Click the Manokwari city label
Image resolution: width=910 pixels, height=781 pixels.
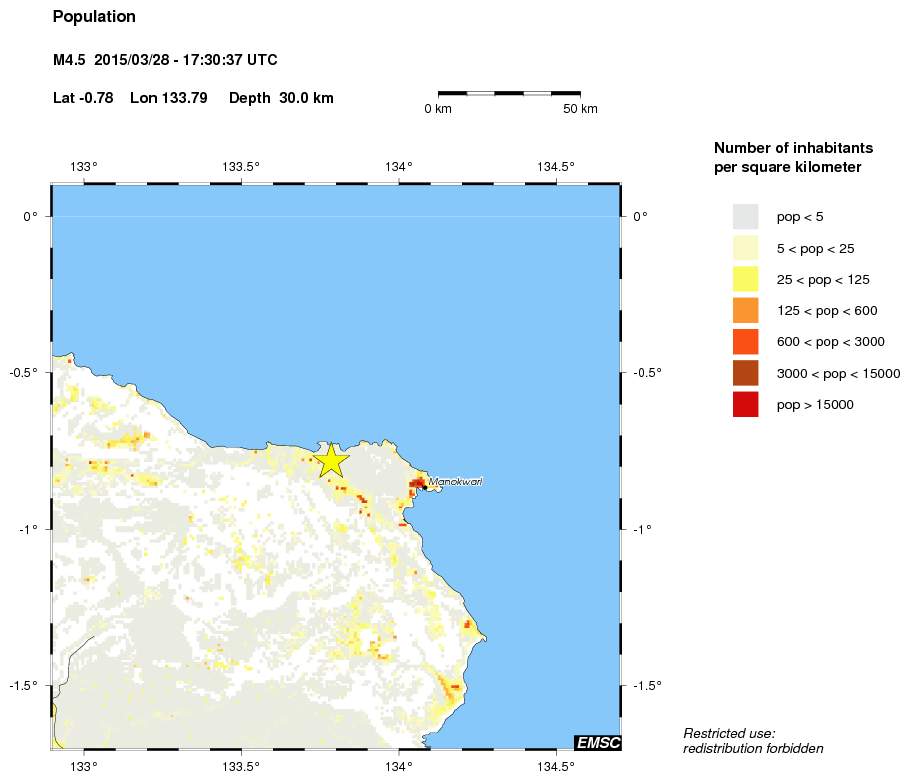[455, 483]
